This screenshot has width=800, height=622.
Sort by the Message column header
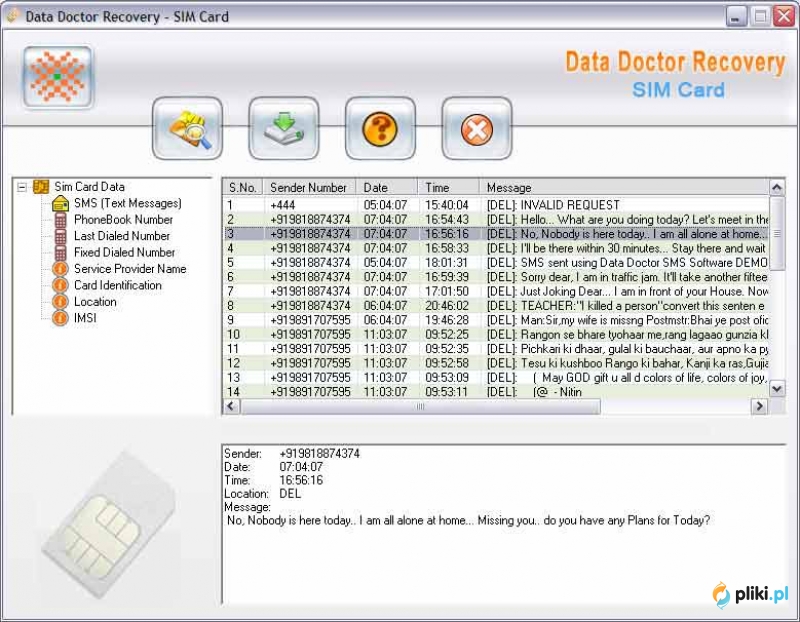(x=624, y=187)
